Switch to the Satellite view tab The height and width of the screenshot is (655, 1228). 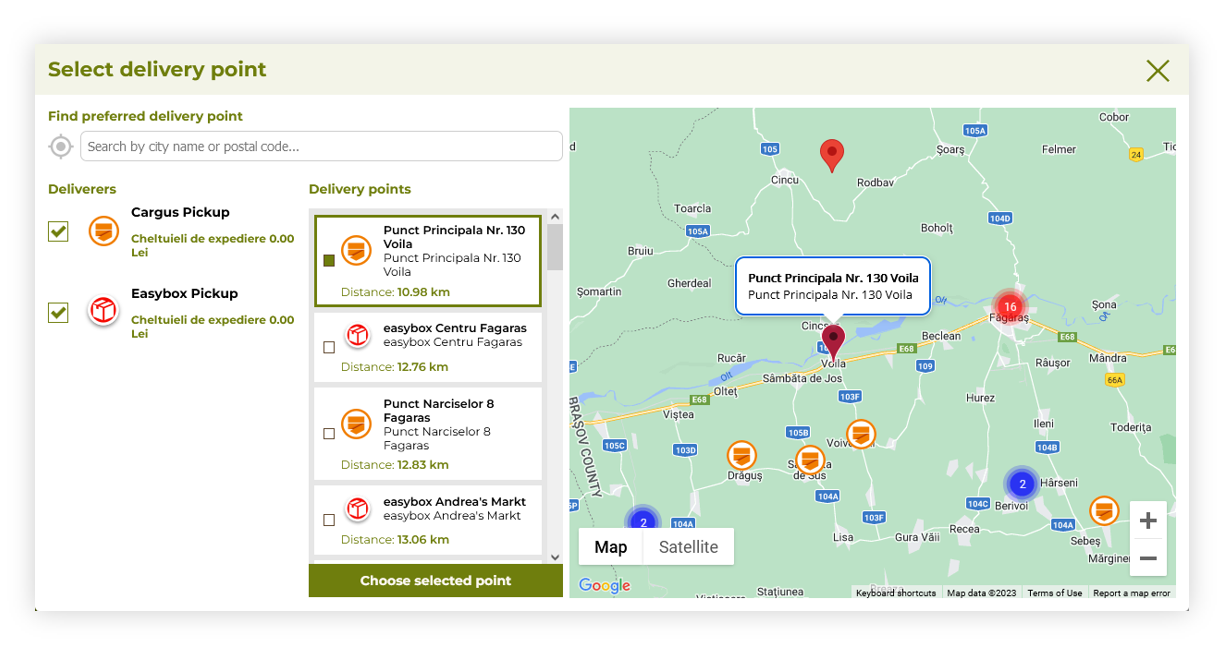tap(688, 547)
